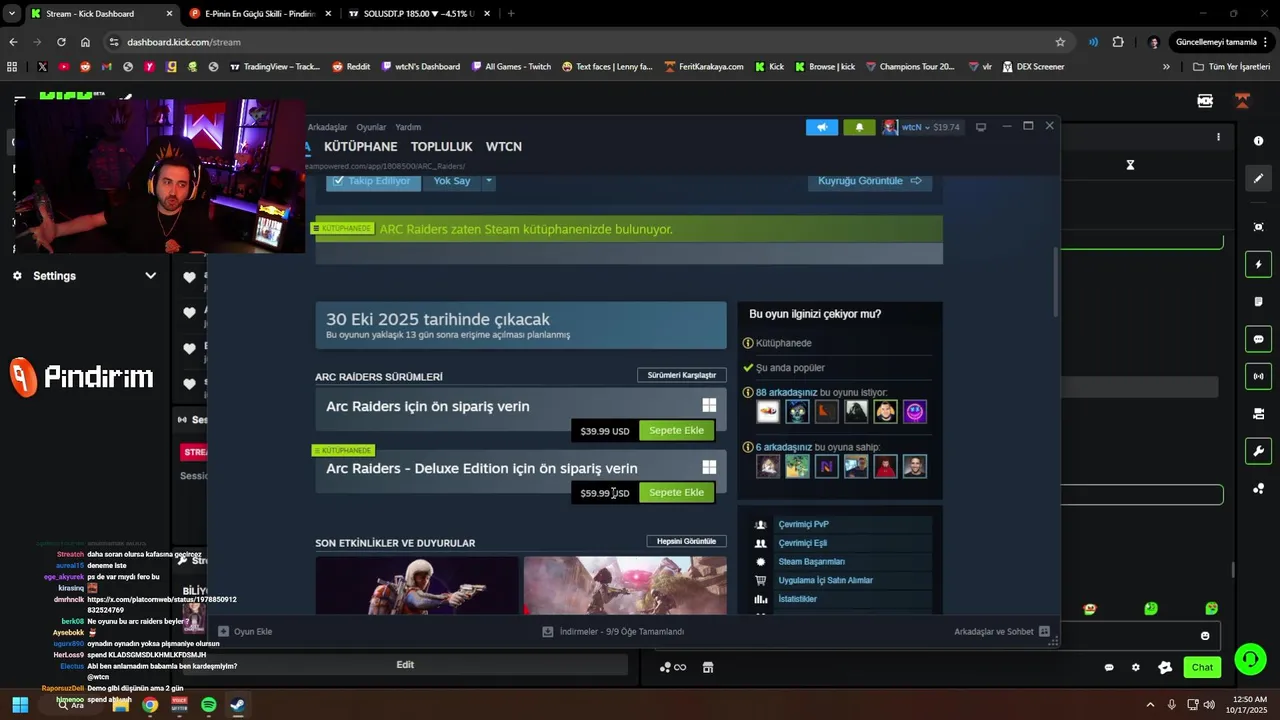Click Sürümleri Karşılaştır button

(682, 375)
